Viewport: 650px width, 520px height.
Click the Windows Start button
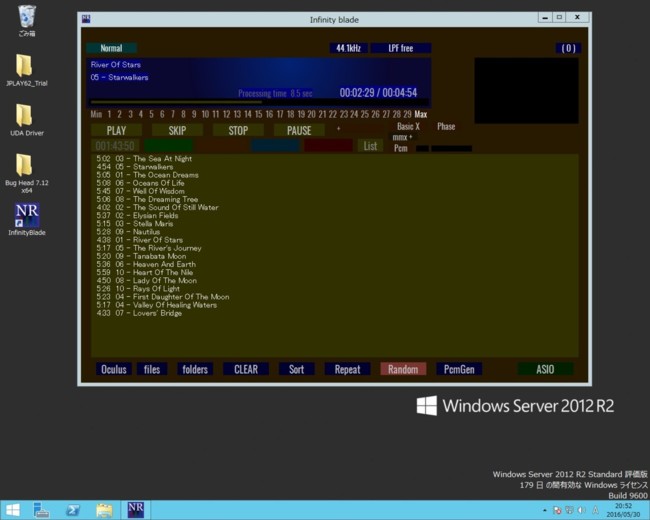point(13,510)
